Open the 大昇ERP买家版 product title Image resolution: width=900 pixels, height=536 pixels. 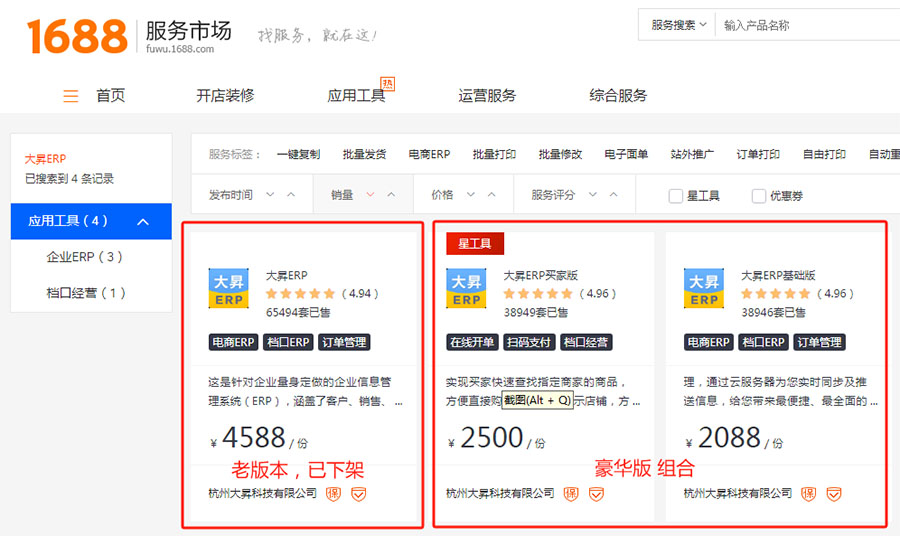(541, 275)
